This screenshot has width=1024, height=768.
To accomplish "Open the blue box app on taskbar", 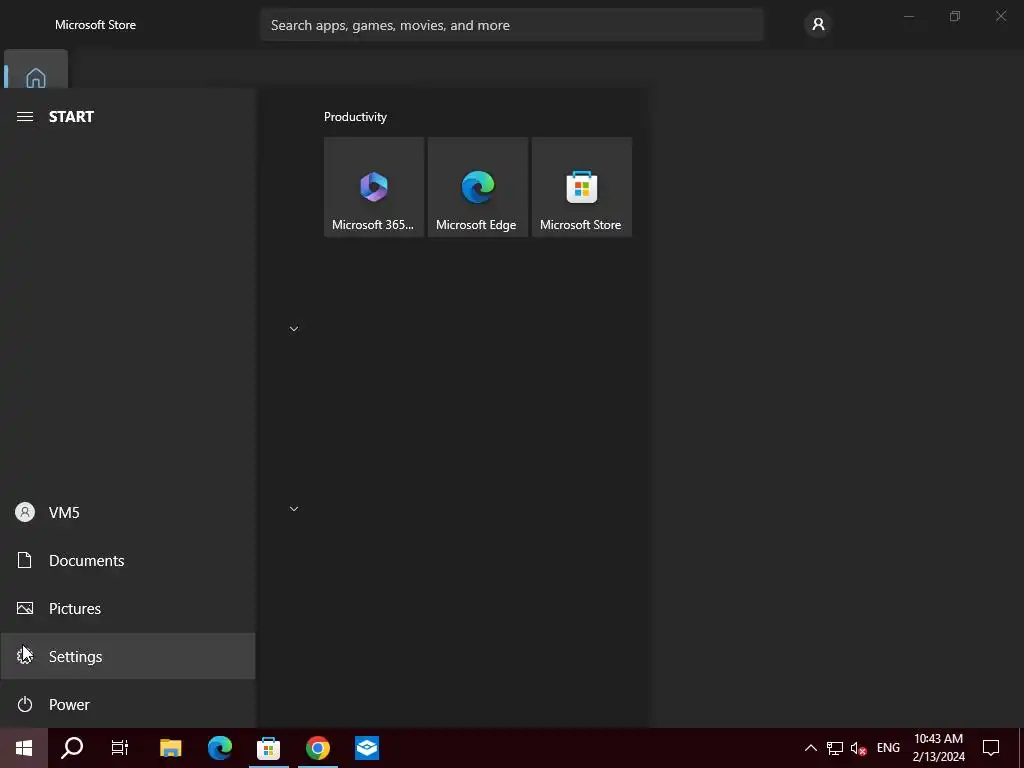I will click(367, 748).
